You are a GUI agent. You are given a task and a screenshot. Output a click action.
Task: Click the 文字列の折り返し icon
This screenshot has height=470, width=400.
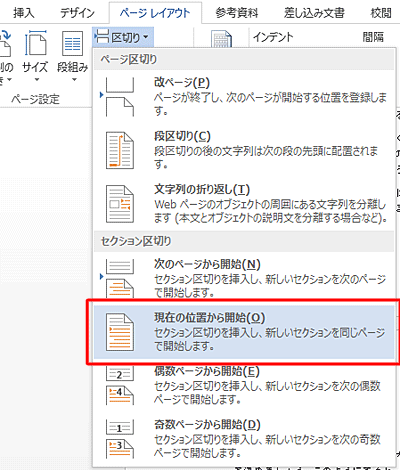tap(120, 204)
